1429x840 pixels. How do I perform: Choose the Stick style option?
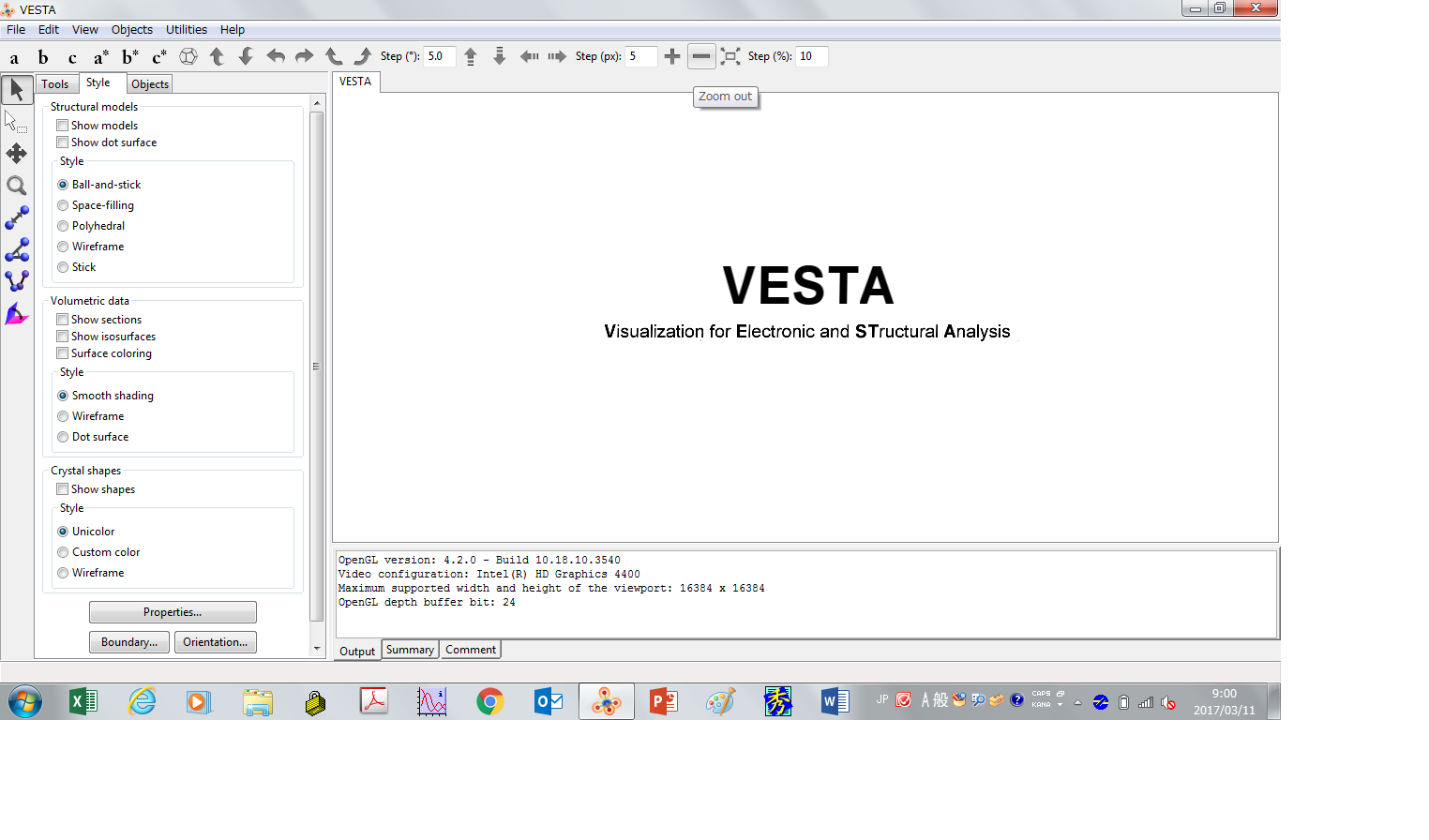63,267
